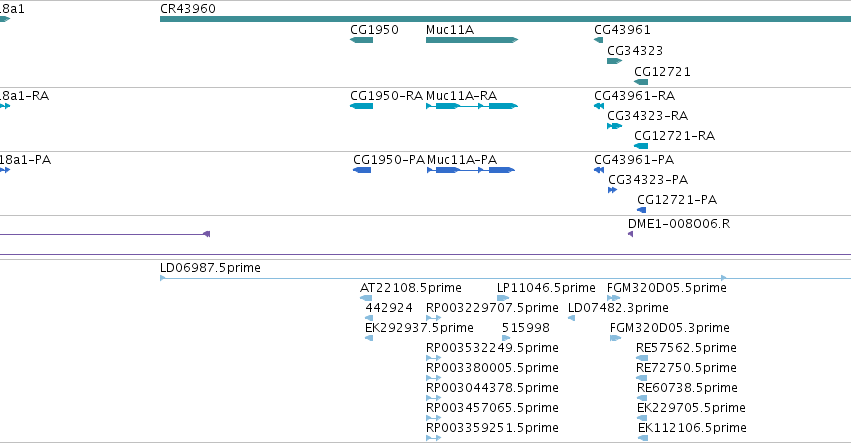The width and height of the screenshot is (851, 443).
Task: Select the DME1-008006.R marker
Action: (x=631, y=234)
